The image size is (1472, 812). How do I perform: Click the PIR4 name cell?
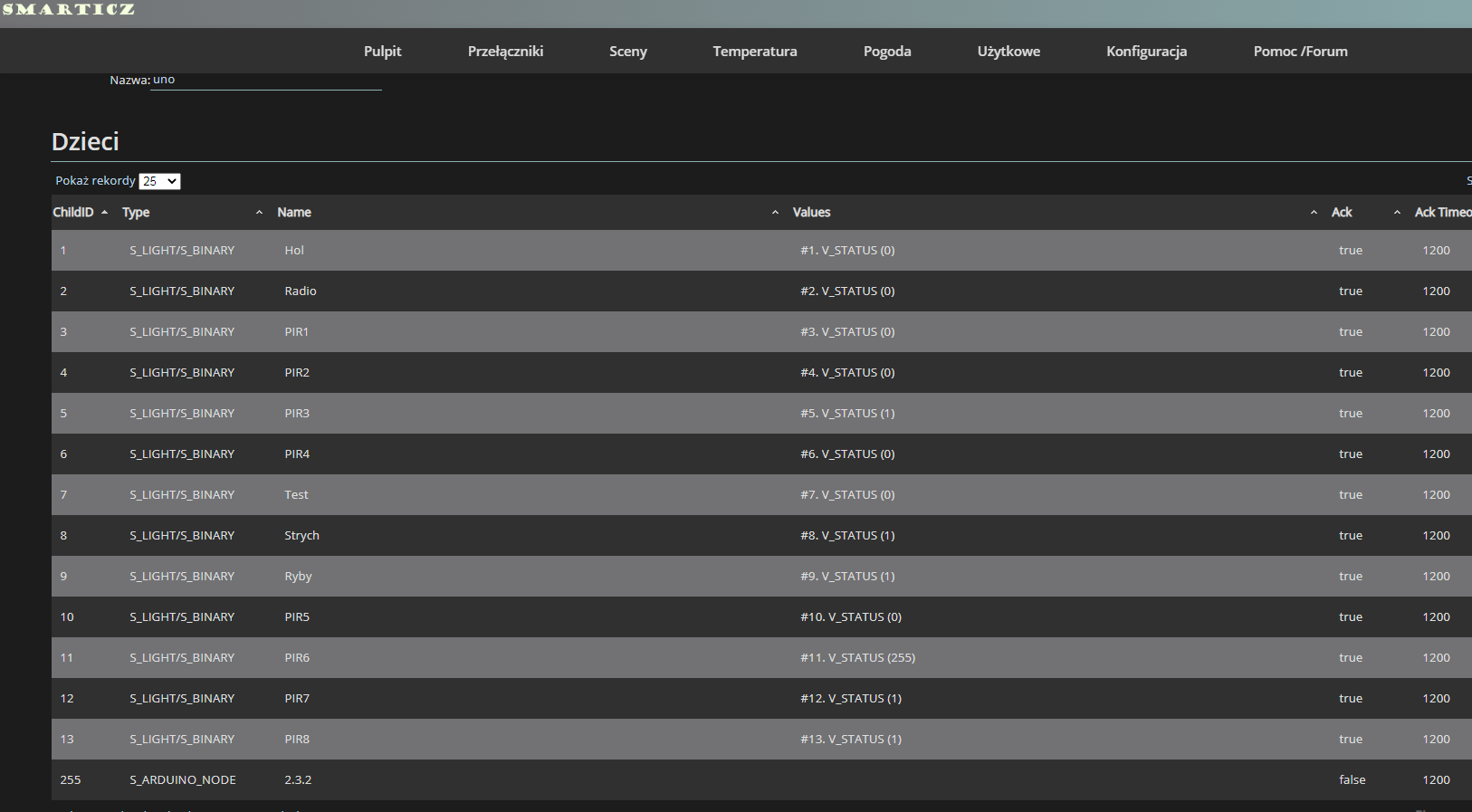pyautogui.click(x=297, y=454)
